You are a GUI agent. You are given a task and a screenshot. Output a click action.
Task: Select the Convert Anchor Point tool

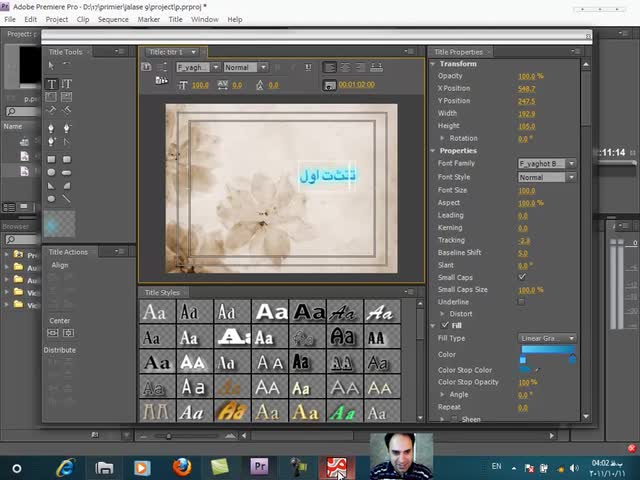(x=66, y=142)
